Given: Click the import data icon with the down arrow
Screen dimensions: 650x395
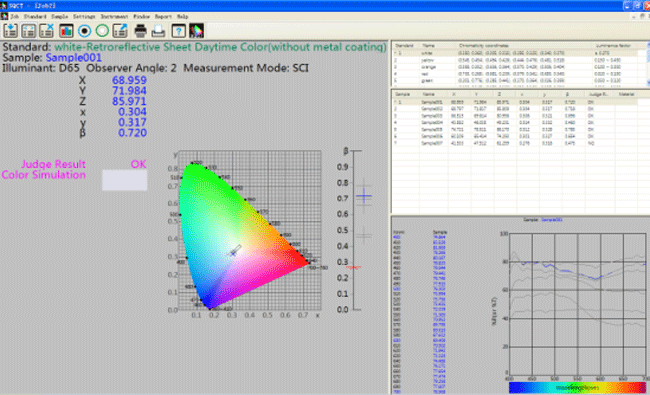Looking at the screenshot, I should coord(10,31).
